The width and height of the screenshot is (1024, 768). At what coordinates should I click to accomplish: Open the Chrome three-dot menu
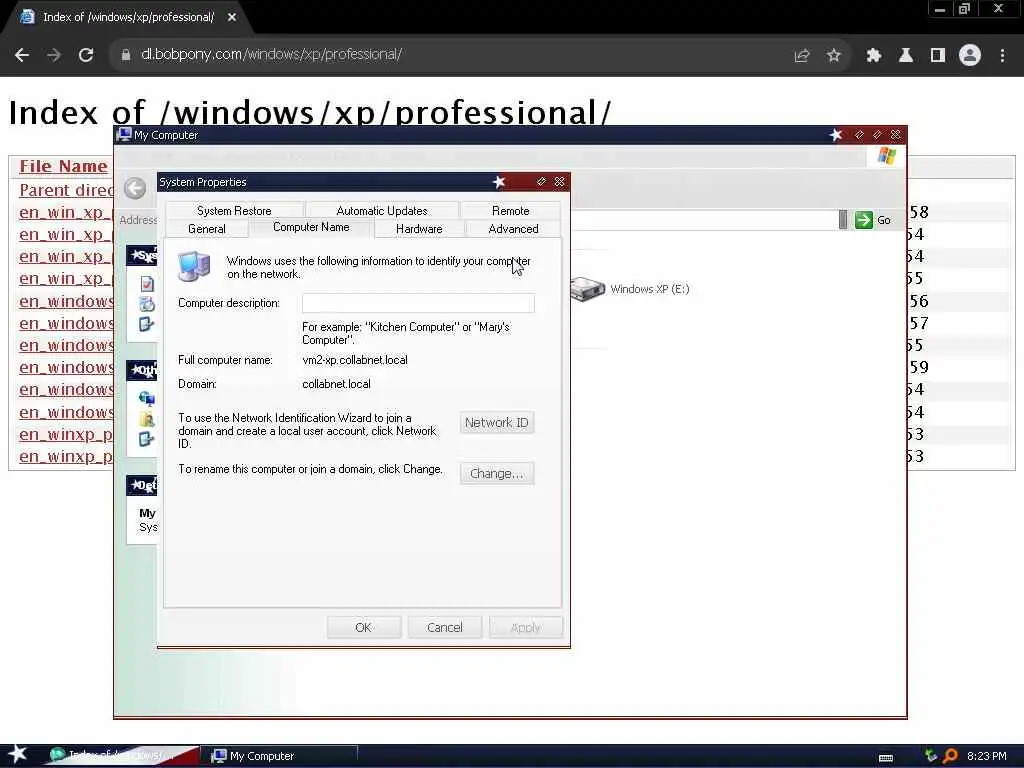pyautogui.click(x=1002, y=56)
